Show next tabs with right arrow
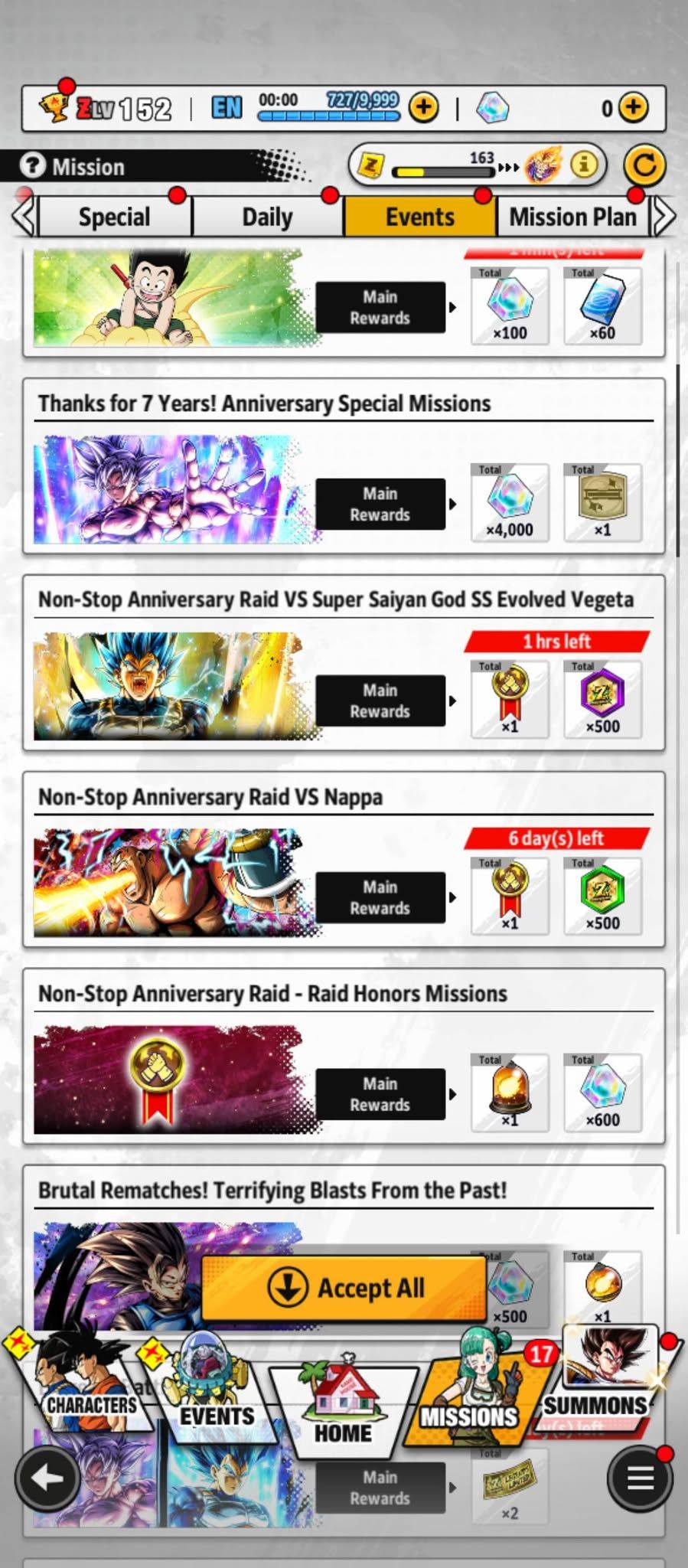Image resolution: width=688 pixels, height=1568 pixels. click(x=664, y=217)
